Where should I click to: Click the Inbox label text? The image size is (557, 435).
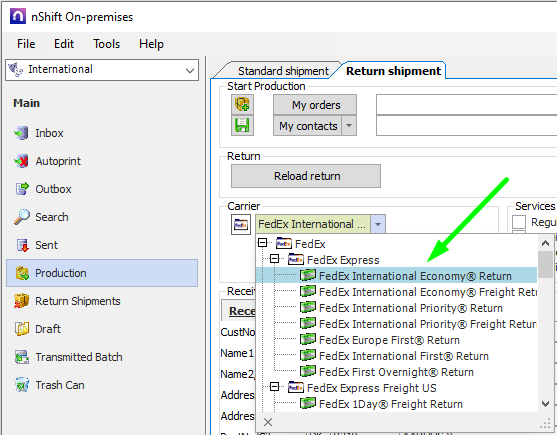tap(49, 133)
